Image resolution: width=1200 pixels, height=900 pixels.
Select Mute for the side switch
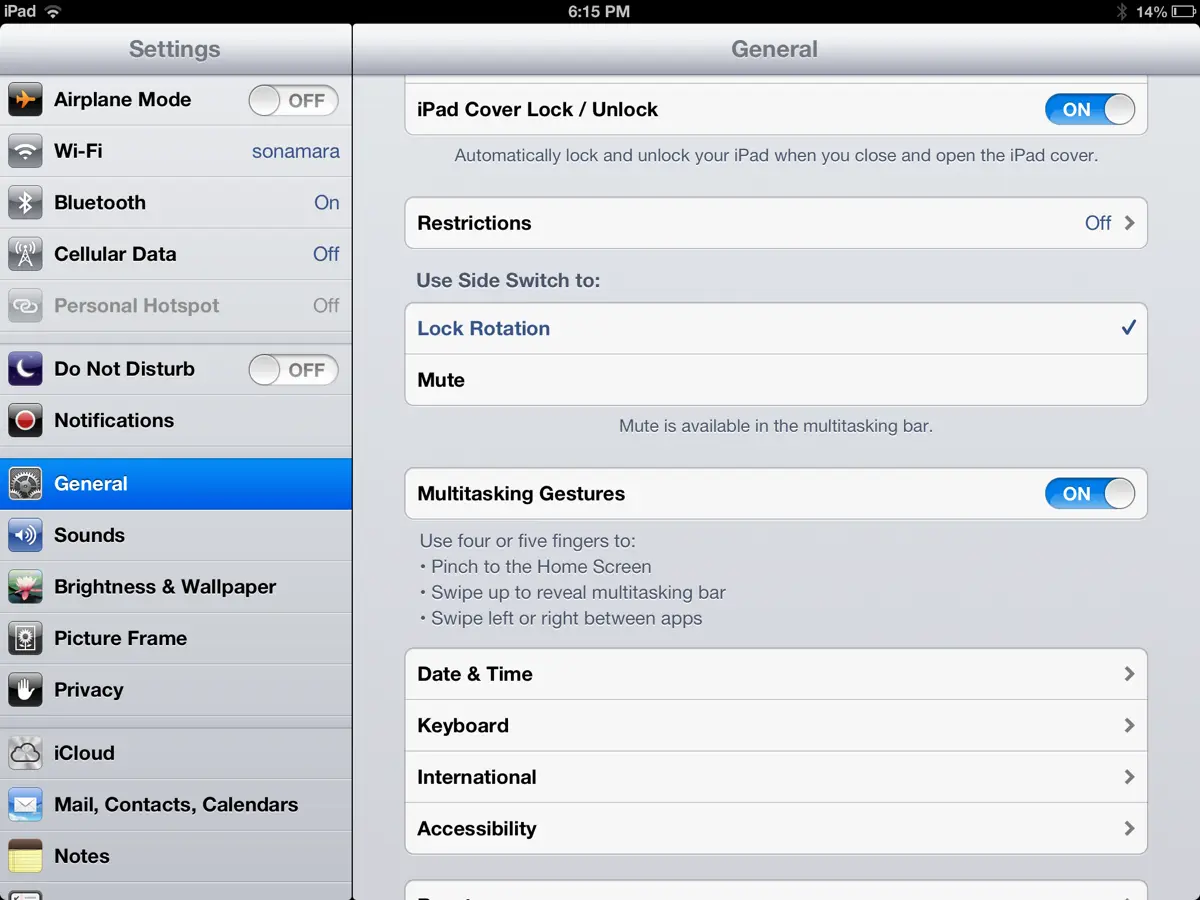pos(775,381)
